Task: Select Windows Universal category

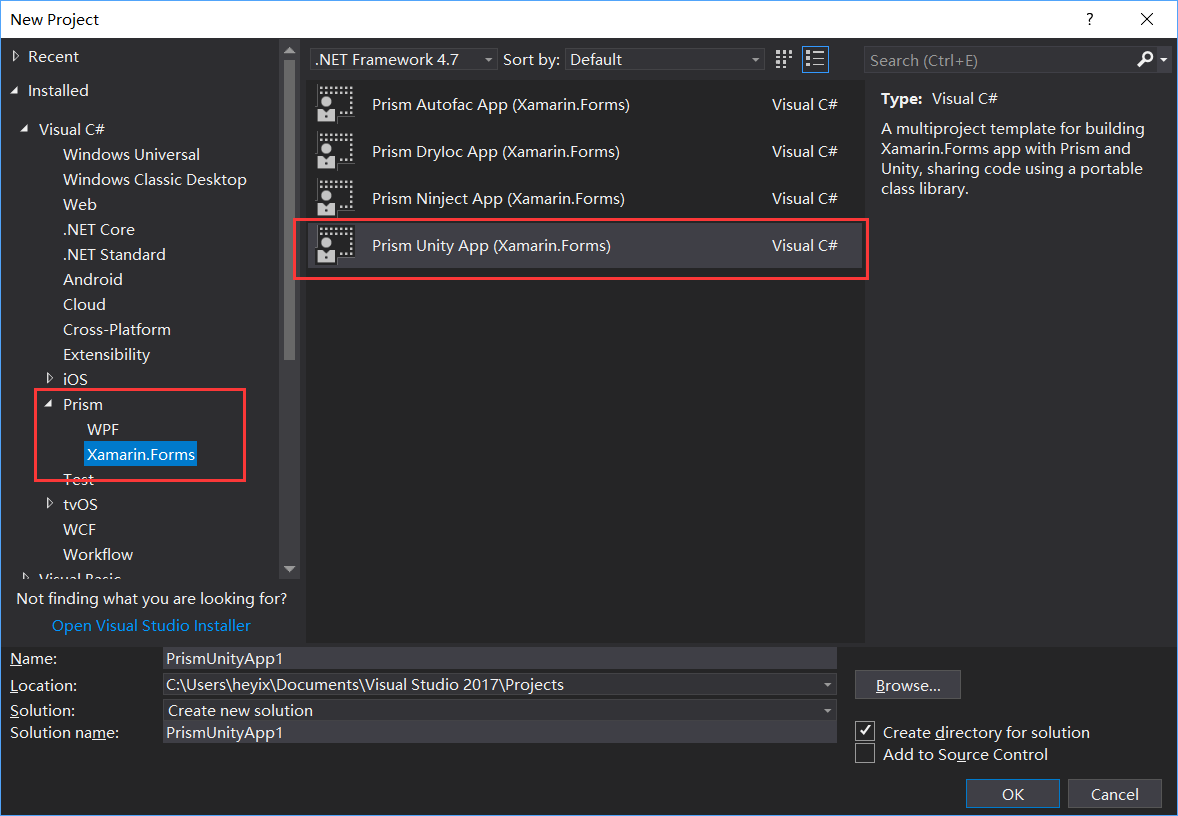Action: [131, 155]
